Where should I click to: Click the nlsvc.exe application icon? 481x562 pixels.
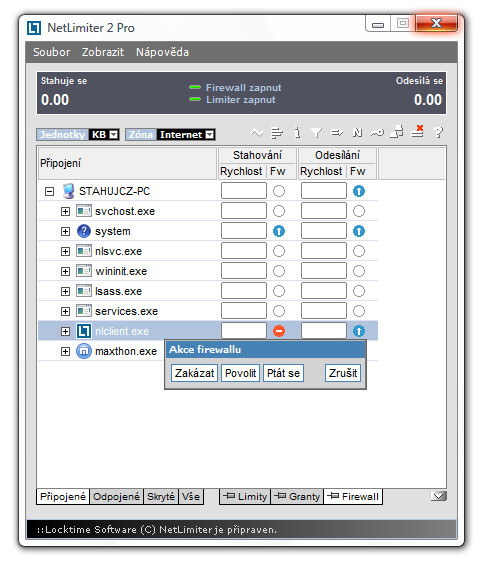click(84, 251)
